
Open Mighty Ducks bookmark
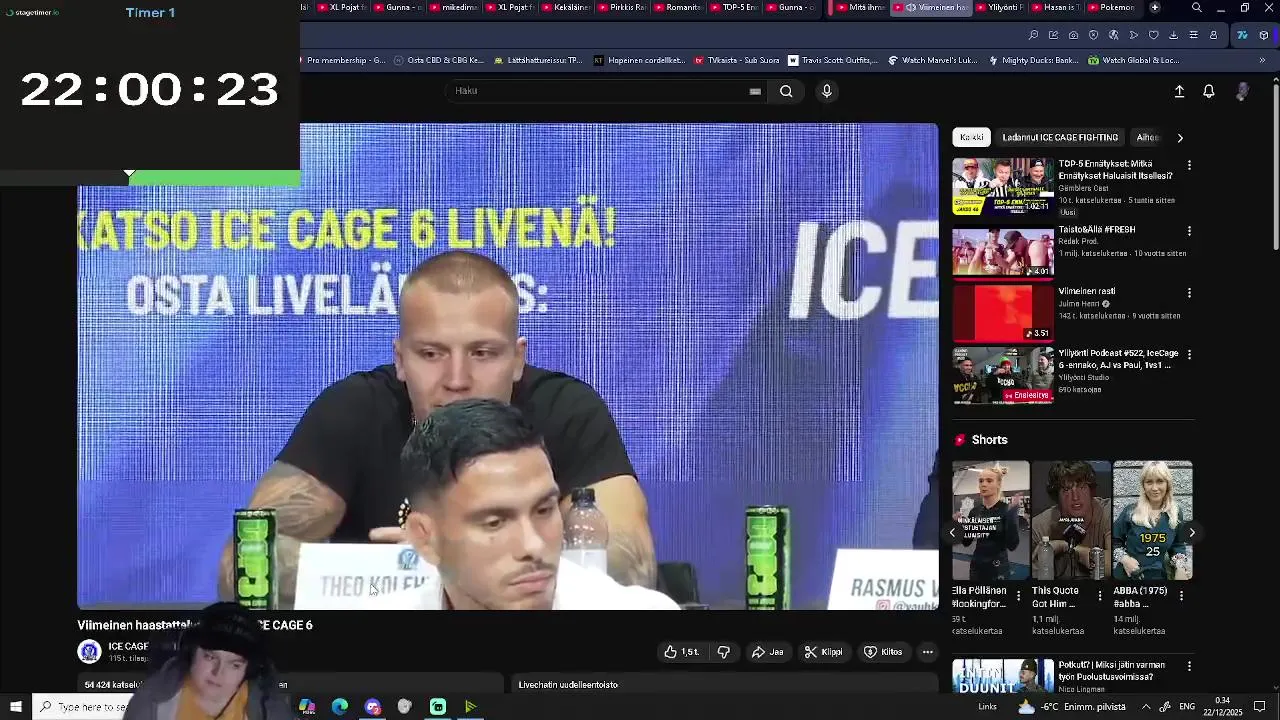1033,60
